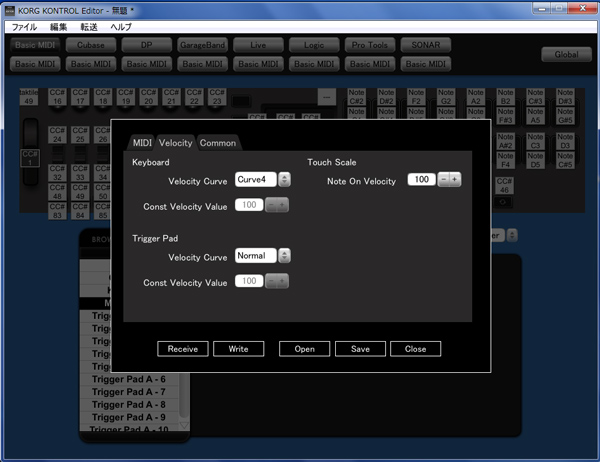Click the Note On Velocity value field
Image resolution: width=600 pixels, height=462 pixels.
[x=421, y=179]
